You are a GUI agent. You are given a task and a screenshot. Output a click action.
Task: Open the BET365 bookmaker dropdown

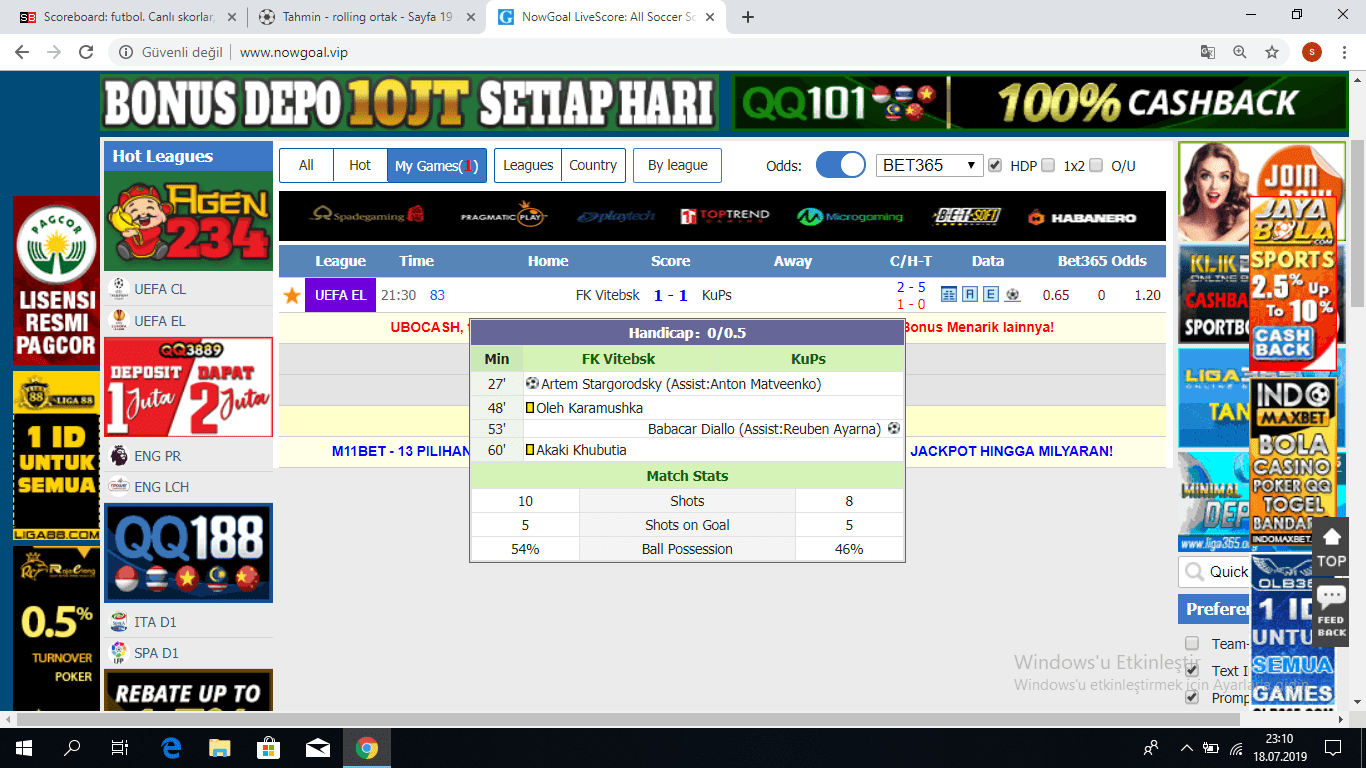930,165
